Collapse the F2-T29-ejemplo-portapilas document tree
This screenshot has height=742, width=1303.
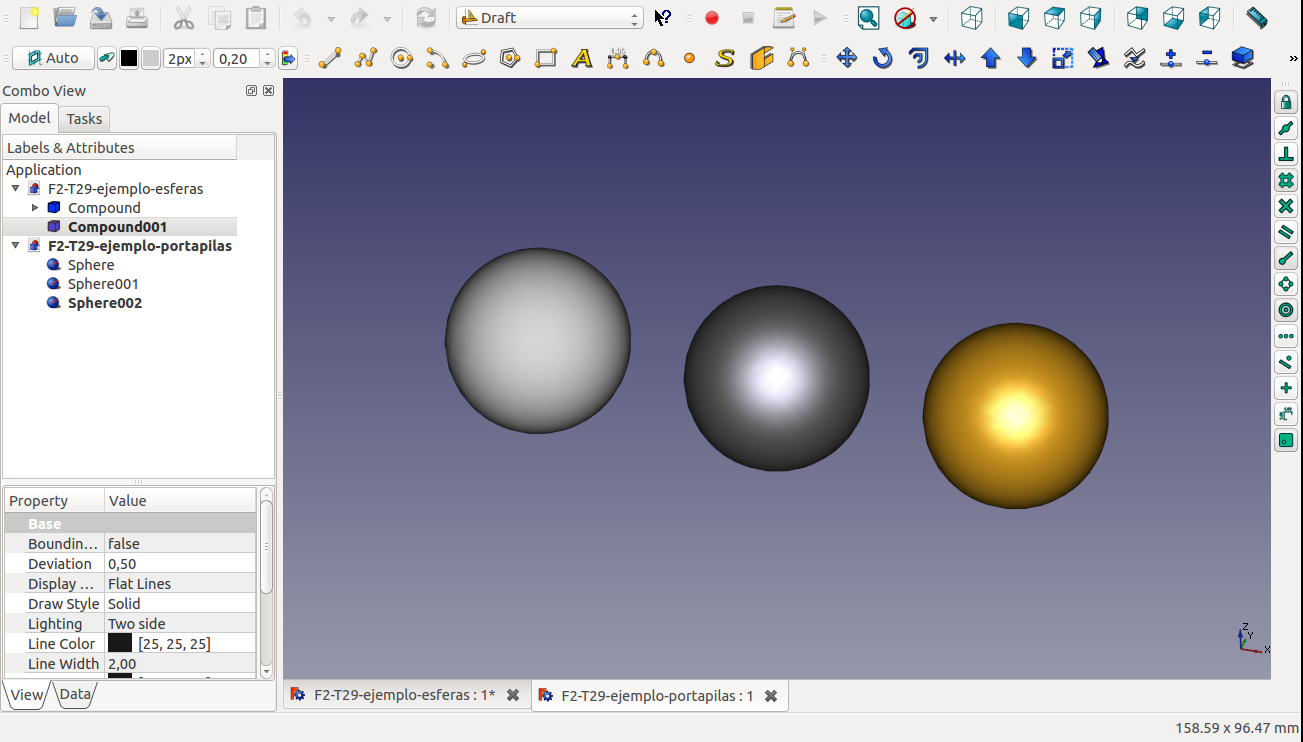15,246
